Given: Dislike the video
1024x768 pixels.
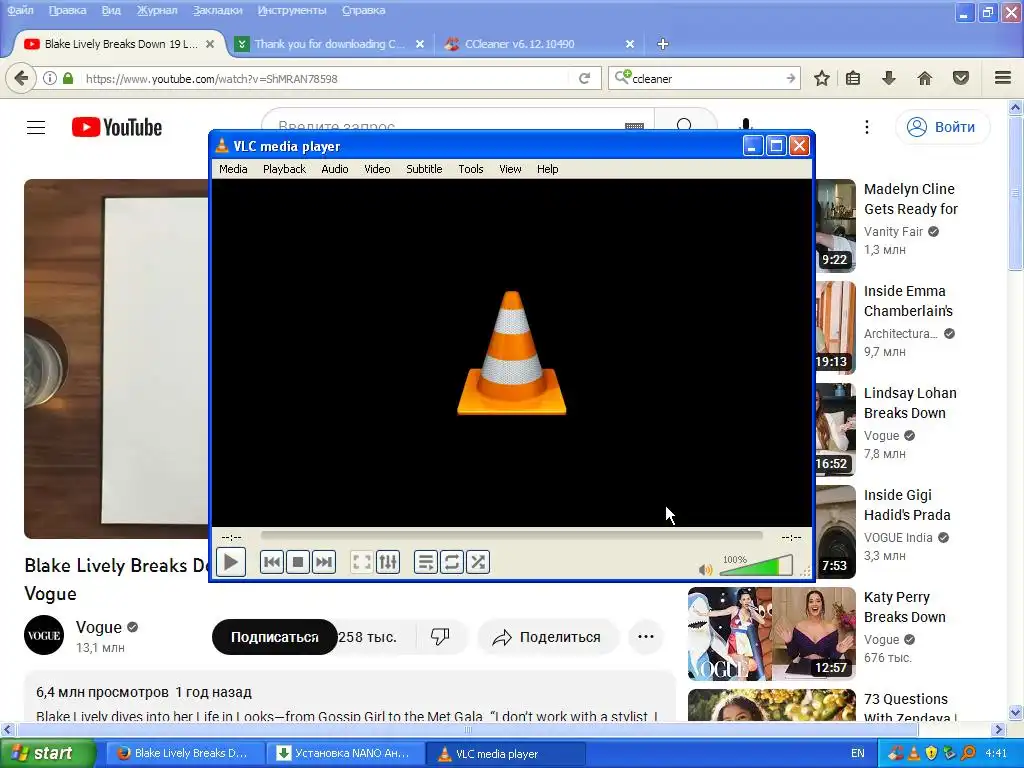Looking at the screenshot, I should [440, 637].
